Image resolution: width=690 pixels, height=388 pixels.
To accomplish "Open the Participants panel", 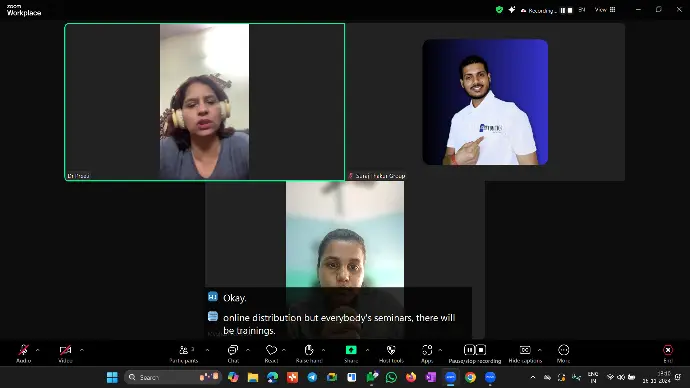I will coord(184,353).
